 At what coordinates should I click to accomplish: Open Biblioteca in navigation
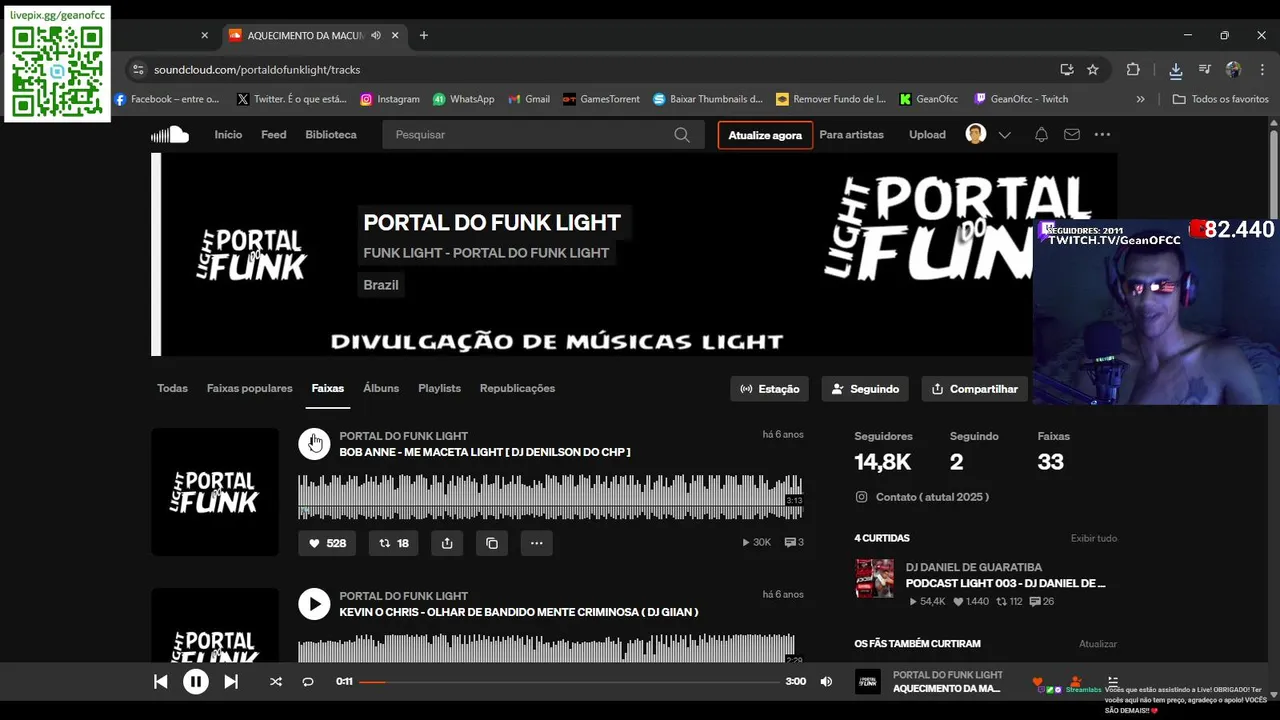331,135
